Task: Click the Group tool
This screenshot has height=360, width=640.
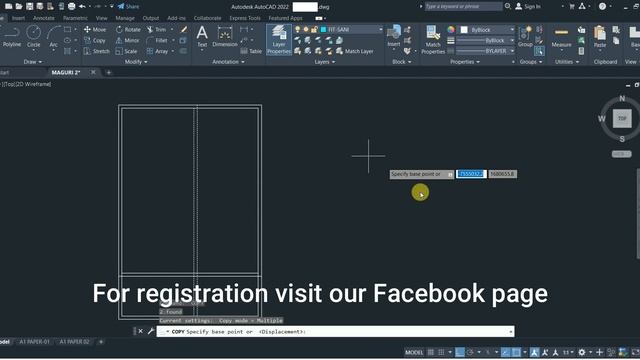Action: point(525,37)
